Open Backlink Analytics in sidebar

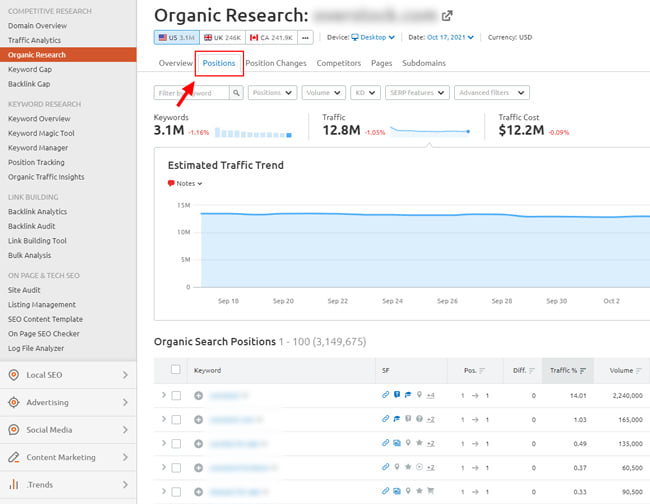click(x=37, y=211)
